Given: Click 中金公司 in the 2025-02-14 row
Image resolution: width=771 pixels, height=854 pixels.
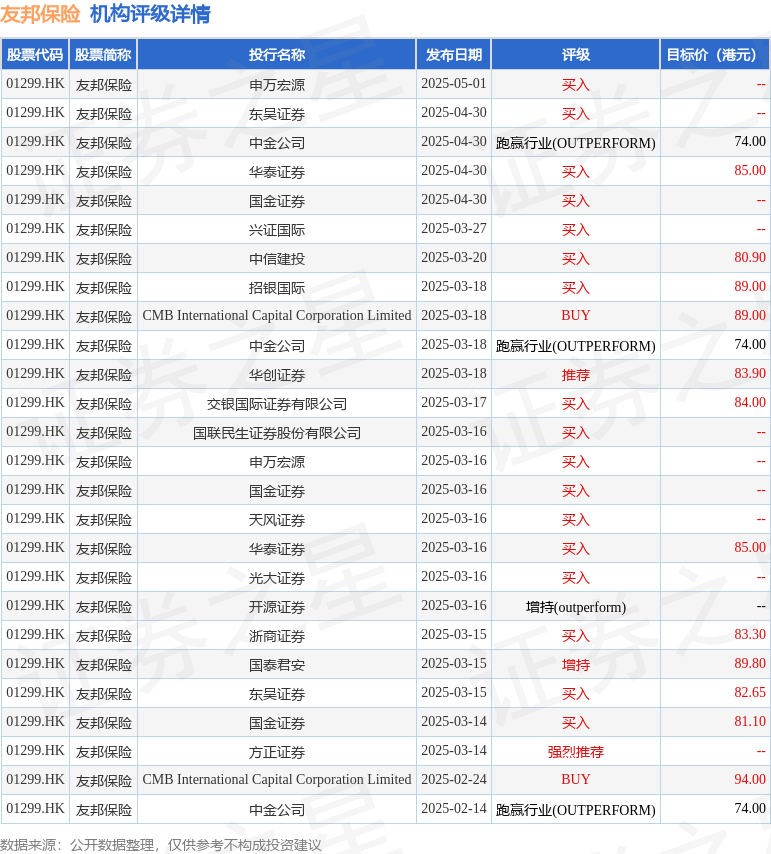Looking at the screenshot, I should coord(277,809).
